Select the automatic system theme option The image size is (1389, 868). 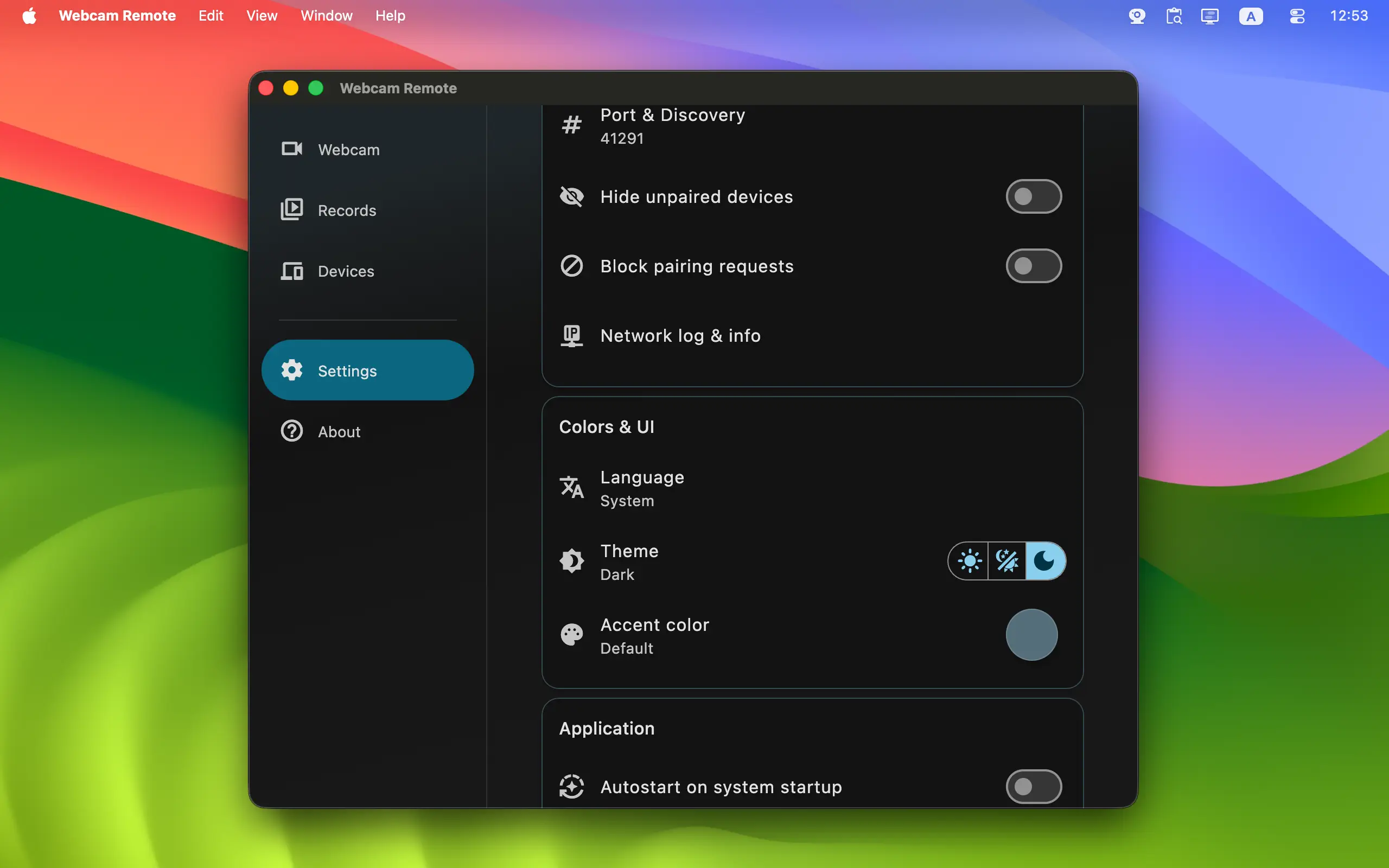1006,561
